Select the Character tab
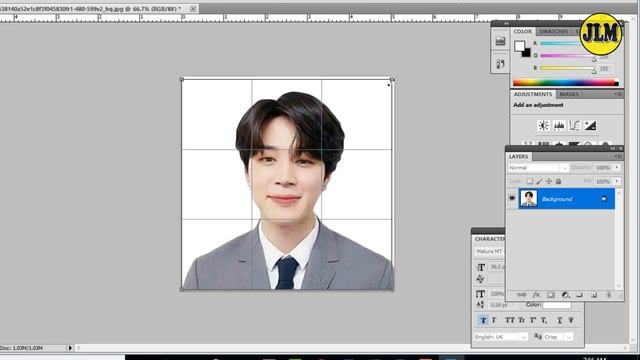Viewport: 640px width, 360px height. [x=489, y=239]
